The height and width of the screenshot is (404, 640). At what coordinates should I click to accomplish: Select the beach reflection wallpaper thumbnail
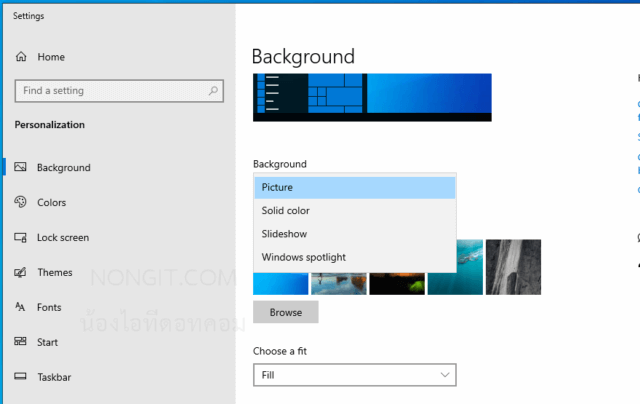point(339,284)
